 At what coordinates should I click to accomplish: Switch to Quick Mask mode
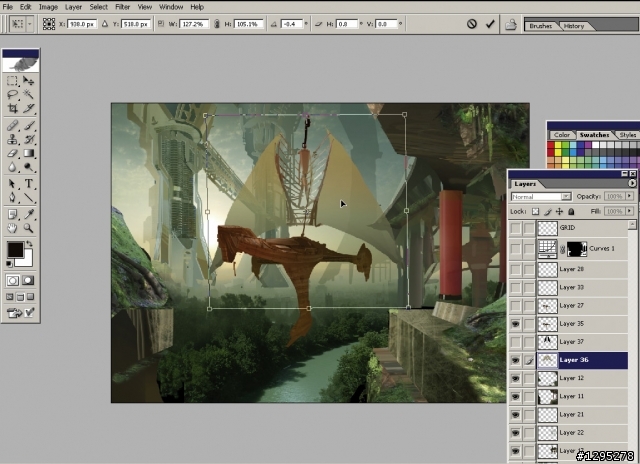coord(28,280)
